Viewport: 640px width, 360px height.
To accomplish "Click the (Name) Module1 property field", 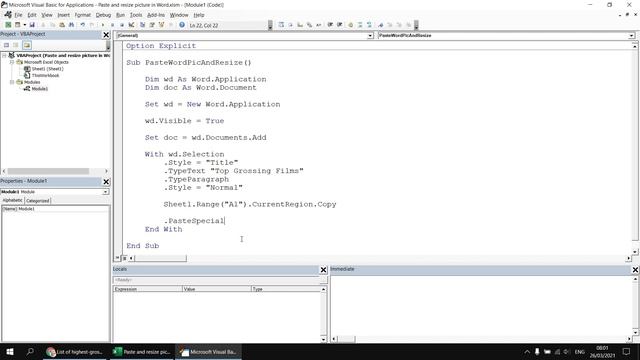I will (55, 209).
